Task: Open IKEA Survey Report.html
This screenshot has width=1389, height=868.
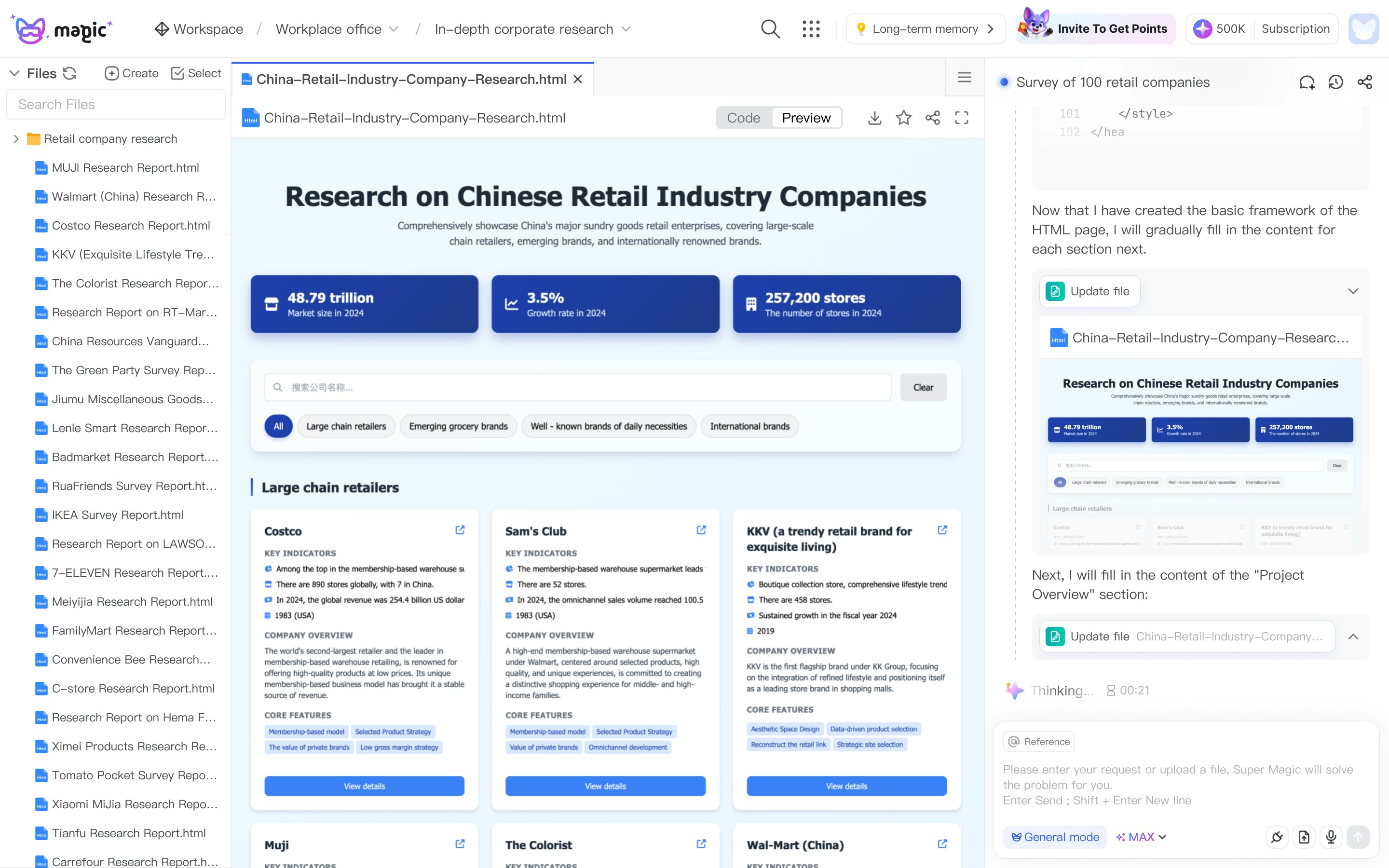Action: (x=117, y=515)
